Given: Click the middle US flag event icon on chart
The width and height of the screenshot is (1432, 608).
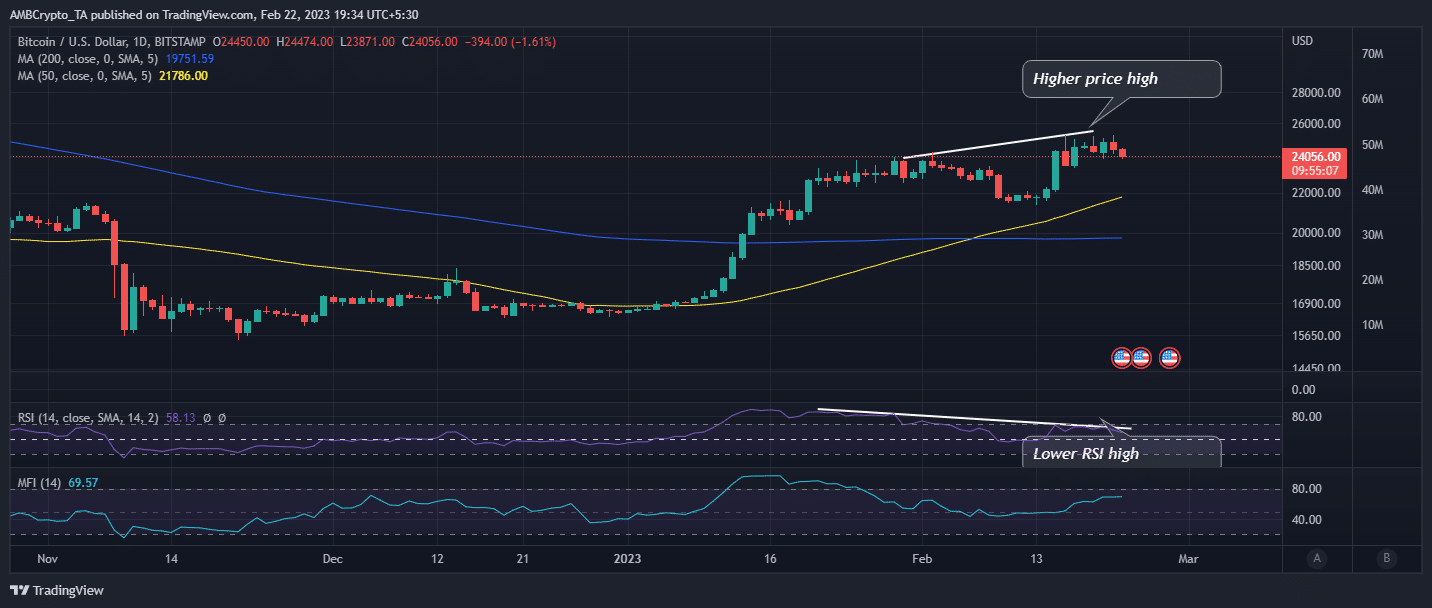Looking at the screenshot, I should pos(1141,357).
